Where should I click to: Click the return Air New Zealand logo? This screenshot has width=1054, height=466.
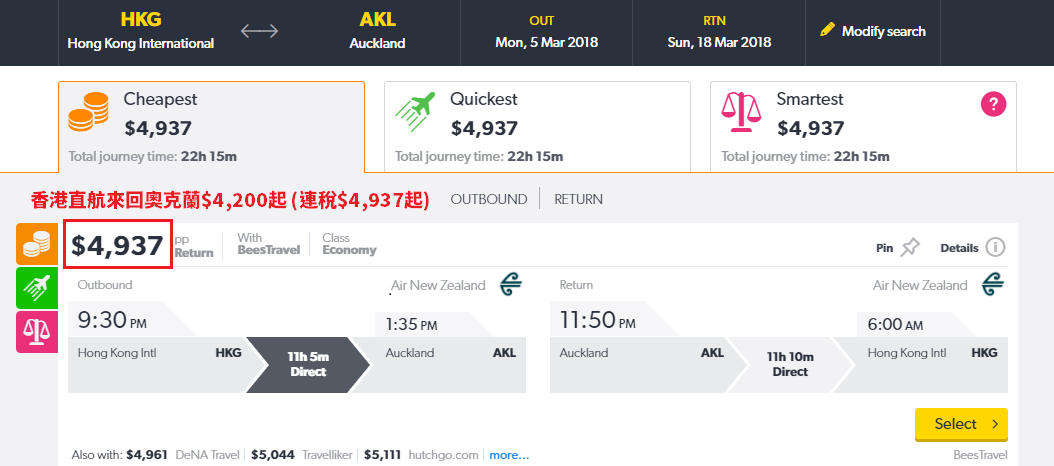pos(993,284)
